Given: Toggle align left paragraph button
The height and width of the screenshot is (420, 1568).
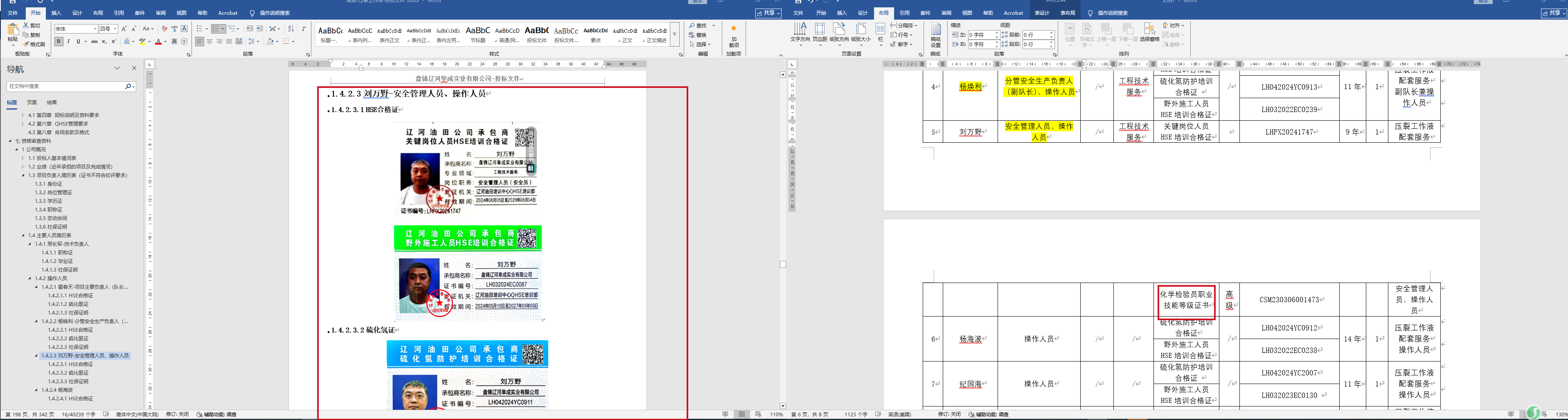Looking at the screenshot, I should click(200, 41).
